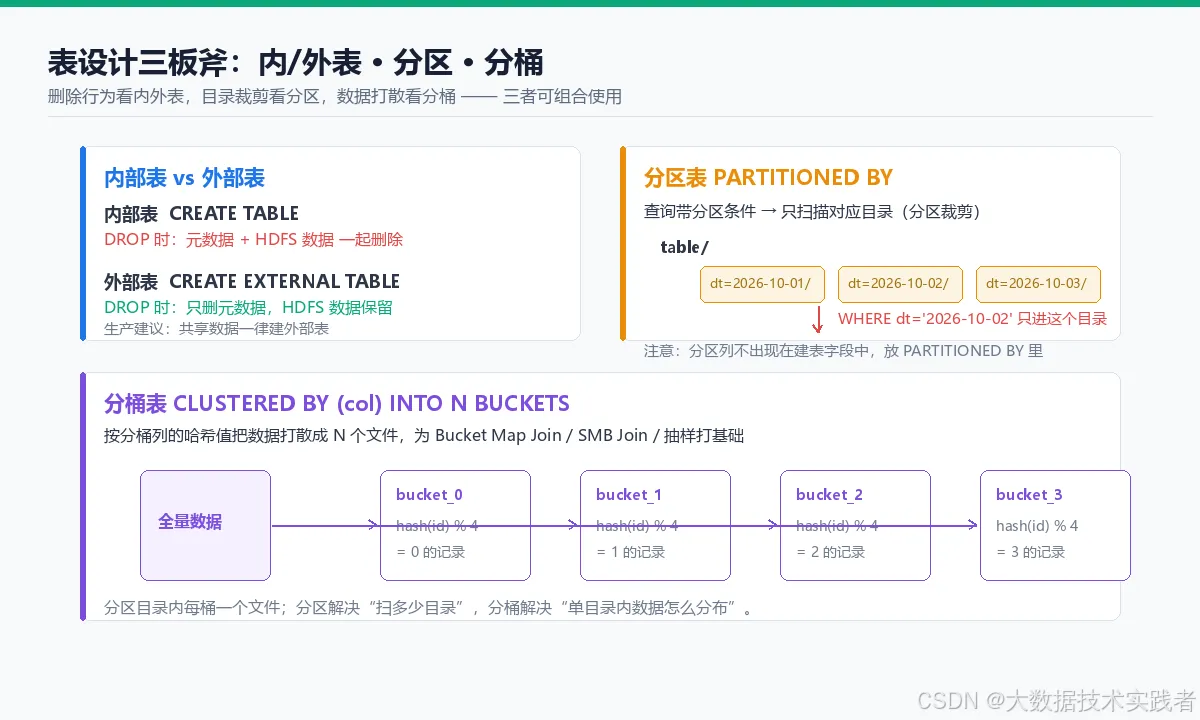Viewport: 1200px width, 720px height.
Task: Select the dt=2026-10-01/ partition box
Action: pyautogui.click(x=763, y=284)
